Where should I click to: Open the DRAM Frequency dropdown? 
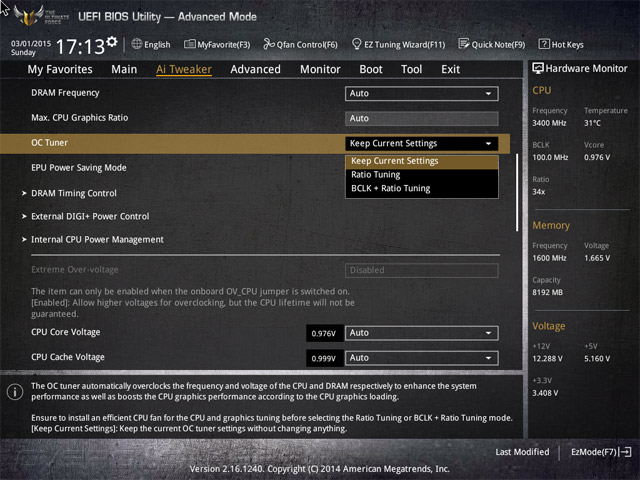(422, 93)
